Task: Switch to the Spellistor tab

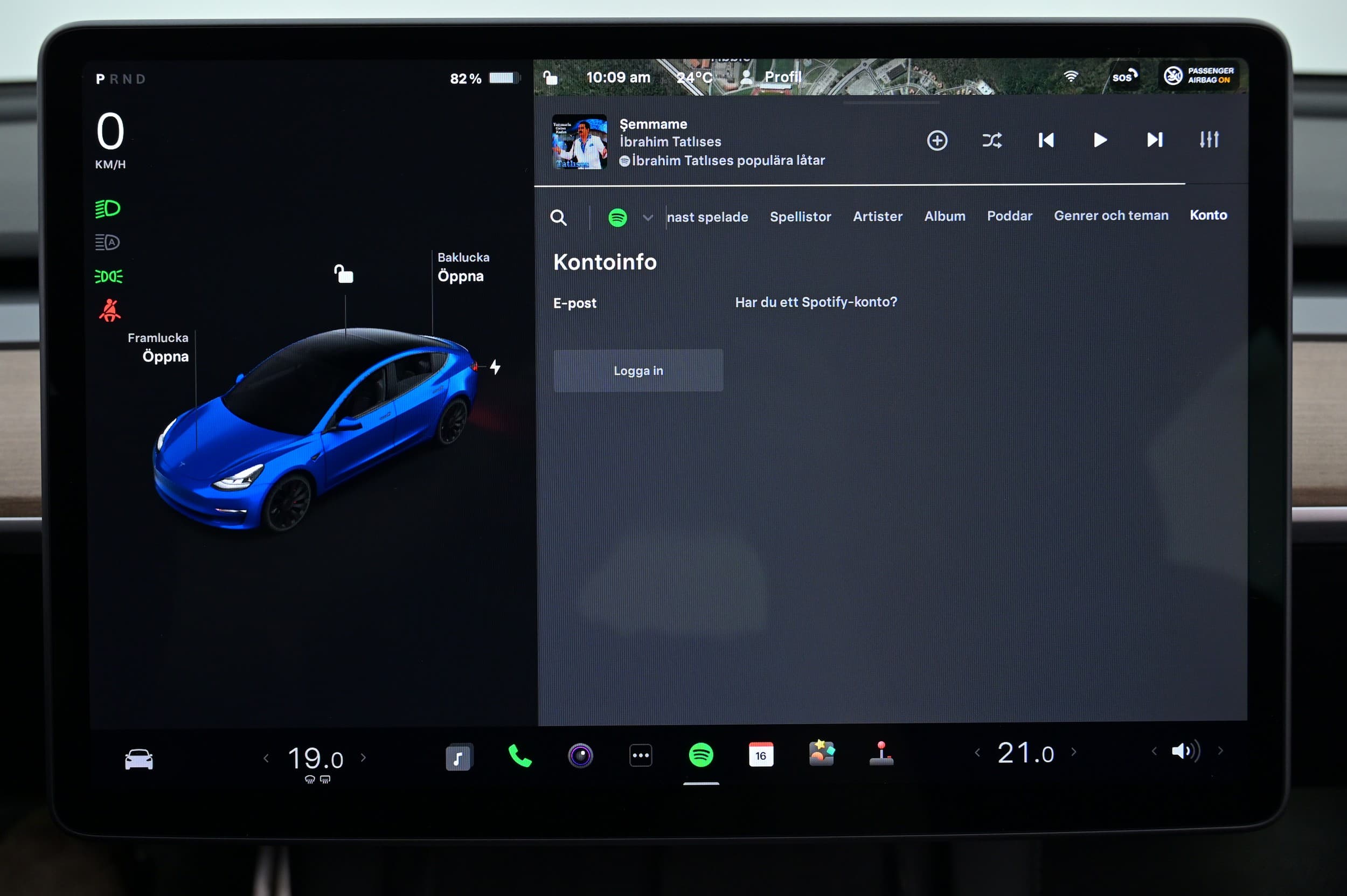Action: coord(800,217)
